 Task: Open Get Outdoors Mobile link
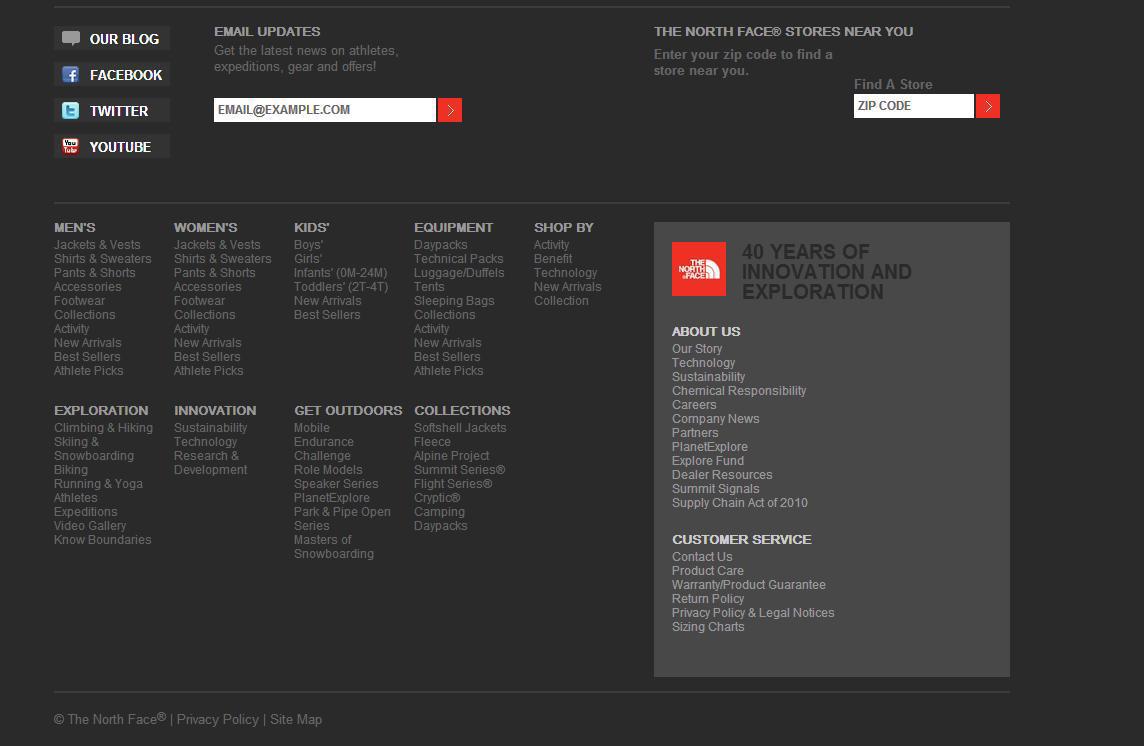tap(312, 428)
